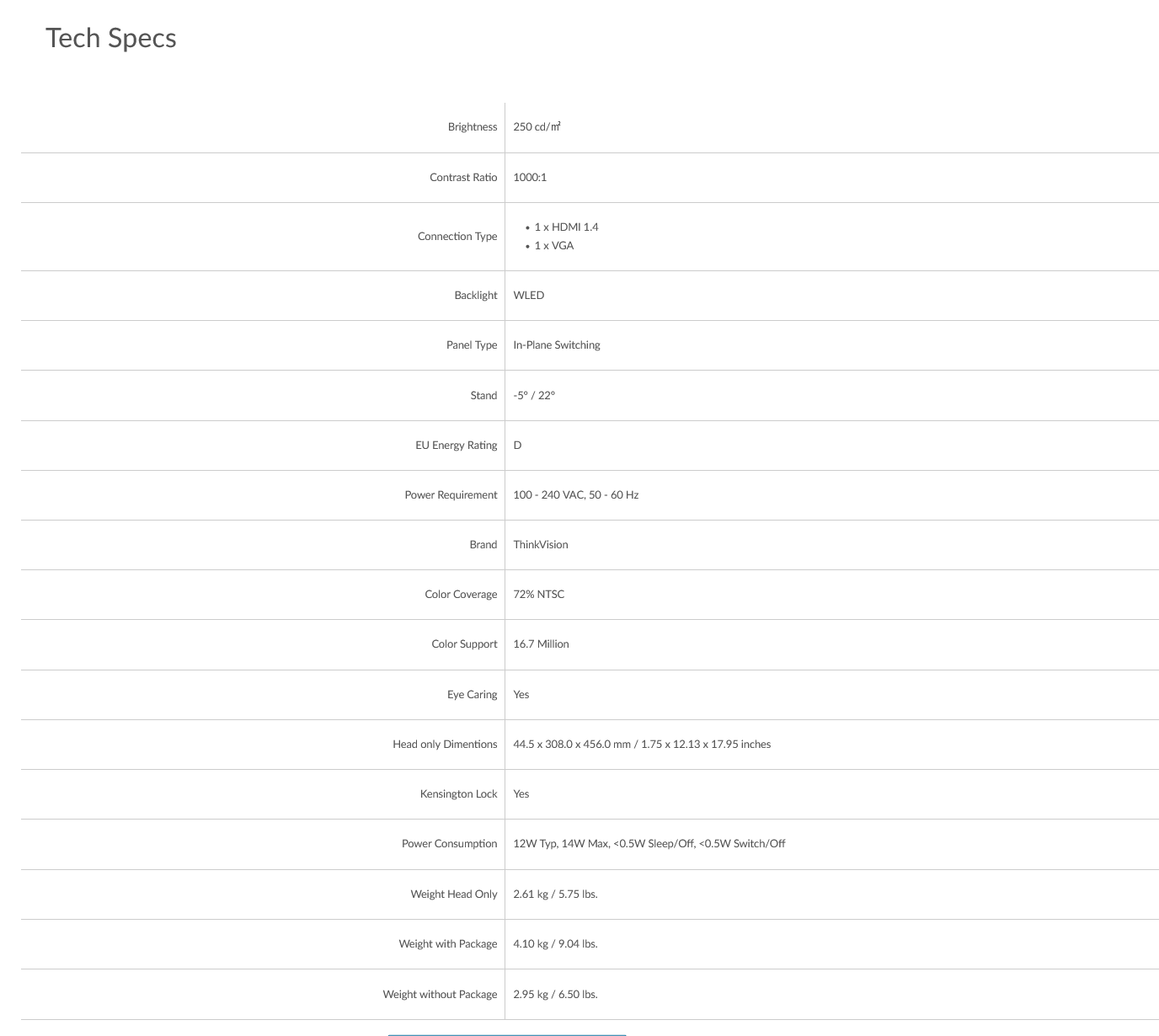1159x1036 pixels.
Task: Click the Brightness spec label
Action: pyautogui.click(x=472, y=127)
